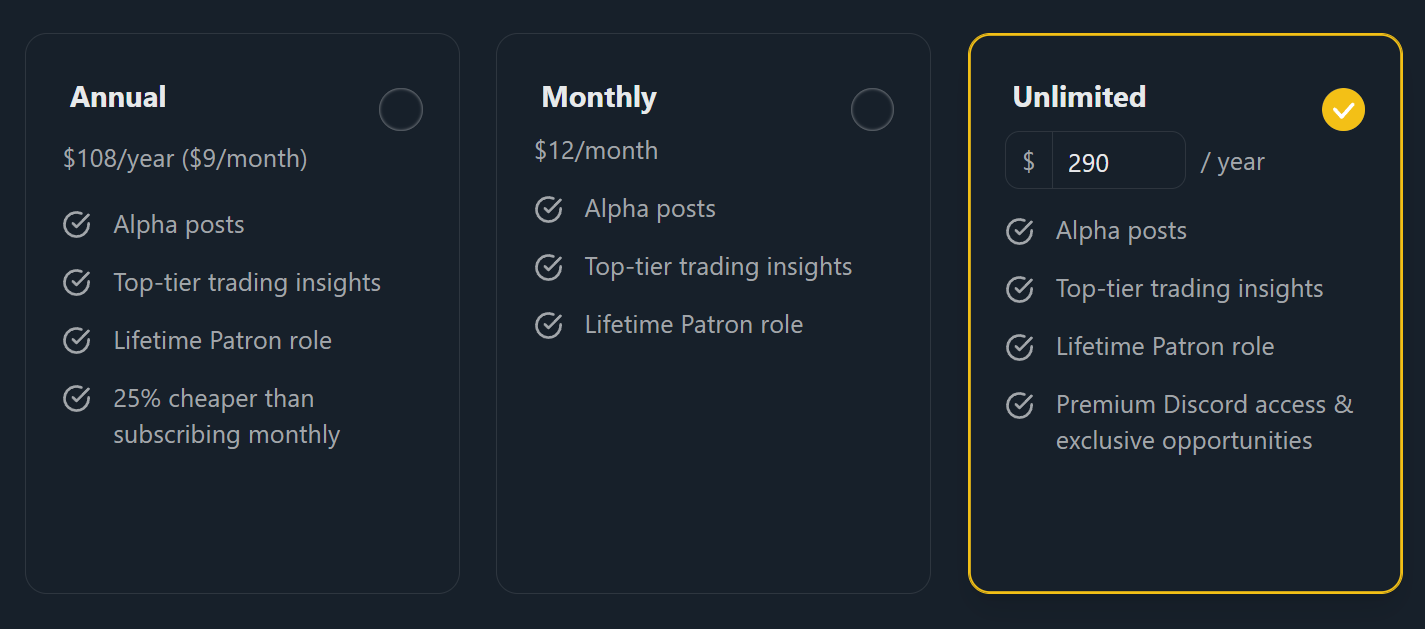Click the Monthly plan title
Image resolution: width=1425 pixels, height=629 pixels.
(x=599, y=97)
